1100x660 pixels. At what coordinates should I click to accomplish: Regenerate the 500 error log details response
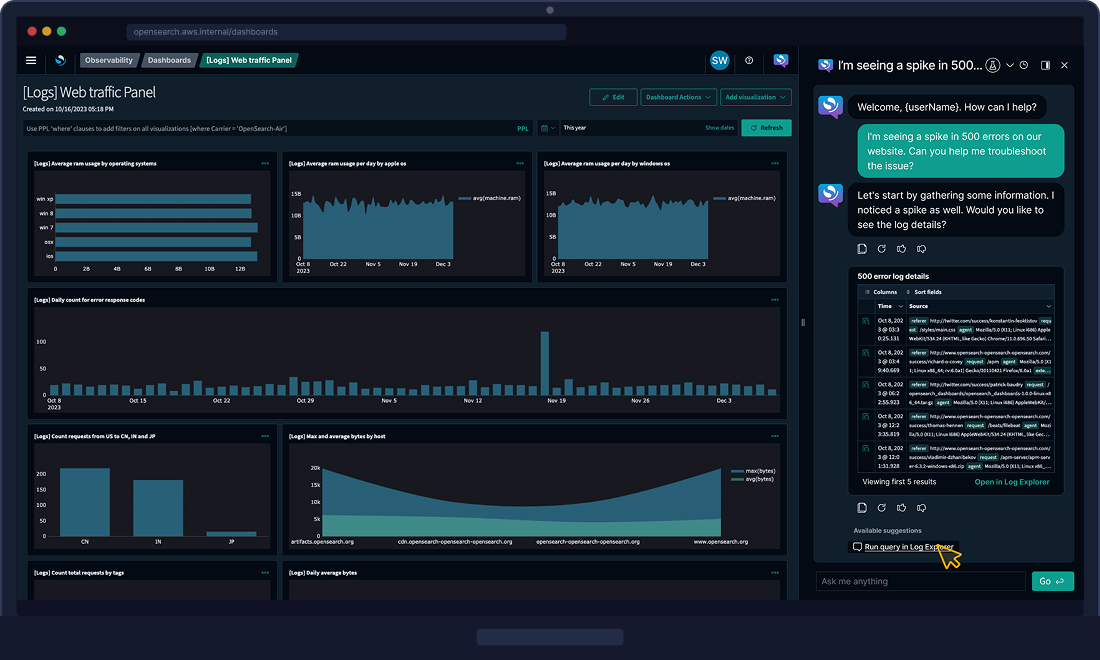pos(882,508)
